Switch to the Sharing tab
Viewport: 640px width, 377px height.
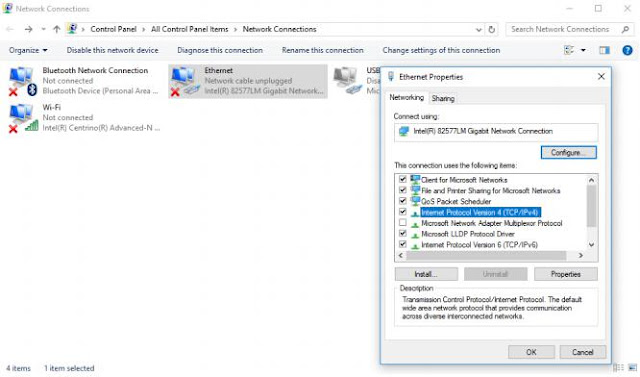443,98
